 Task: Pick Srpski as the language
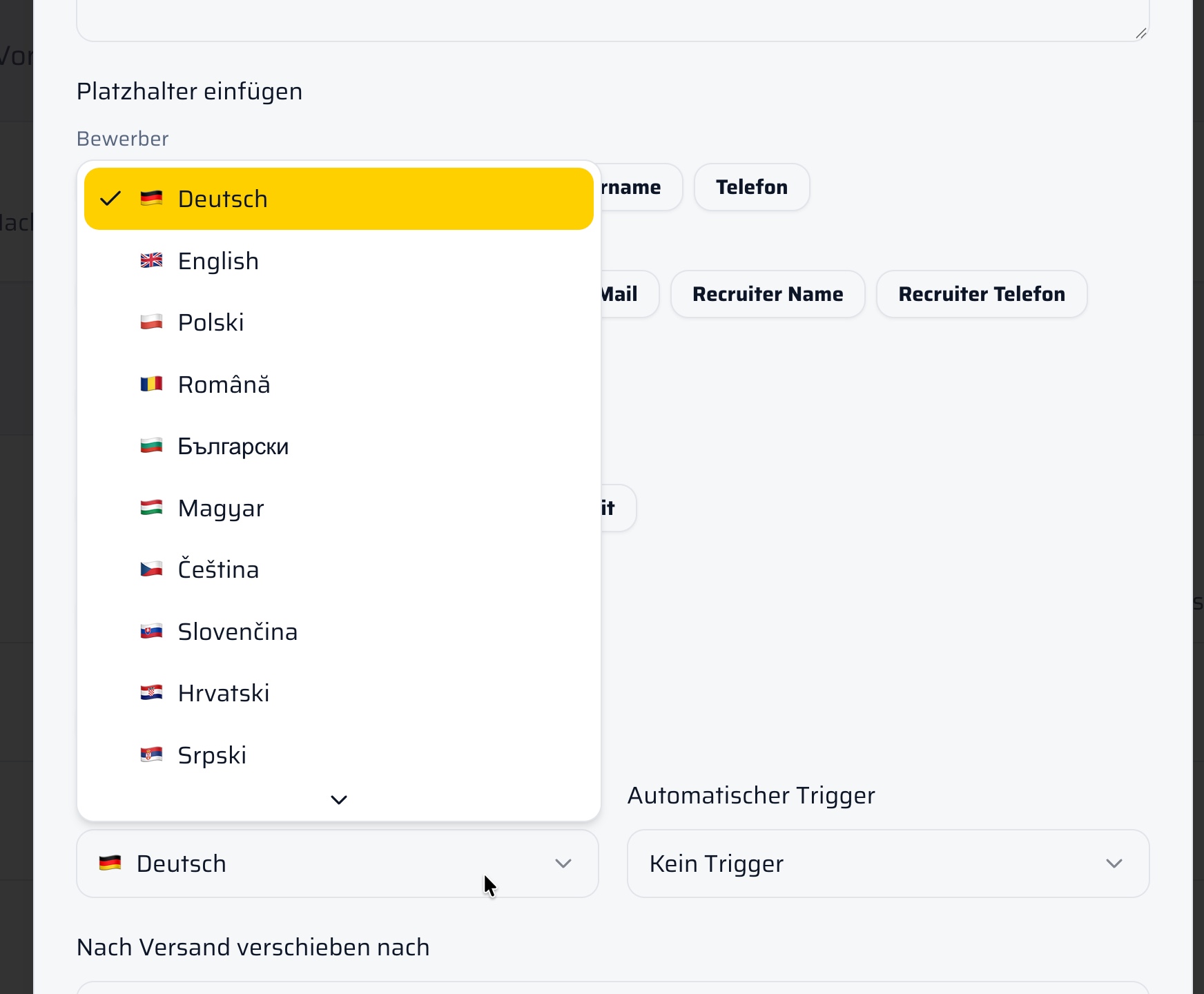point(338,755)
